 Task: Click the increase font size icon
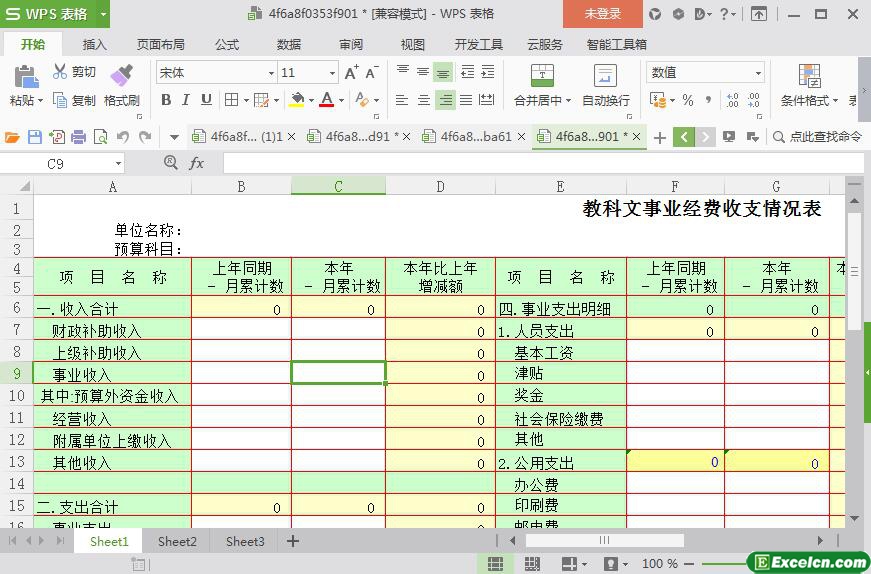[x=351, y=73]
